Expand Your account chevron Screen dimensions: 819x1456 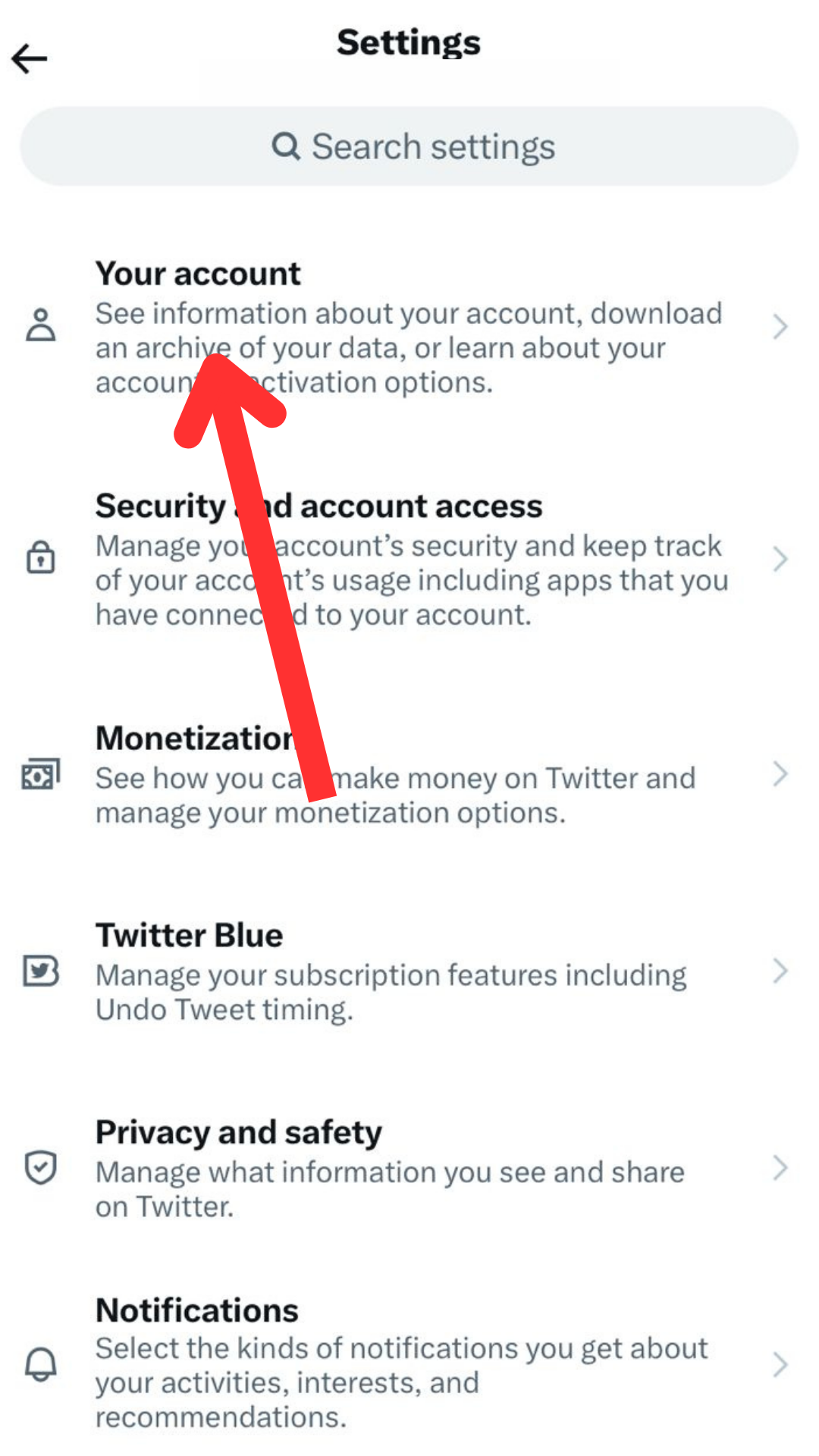coord(780,327)
